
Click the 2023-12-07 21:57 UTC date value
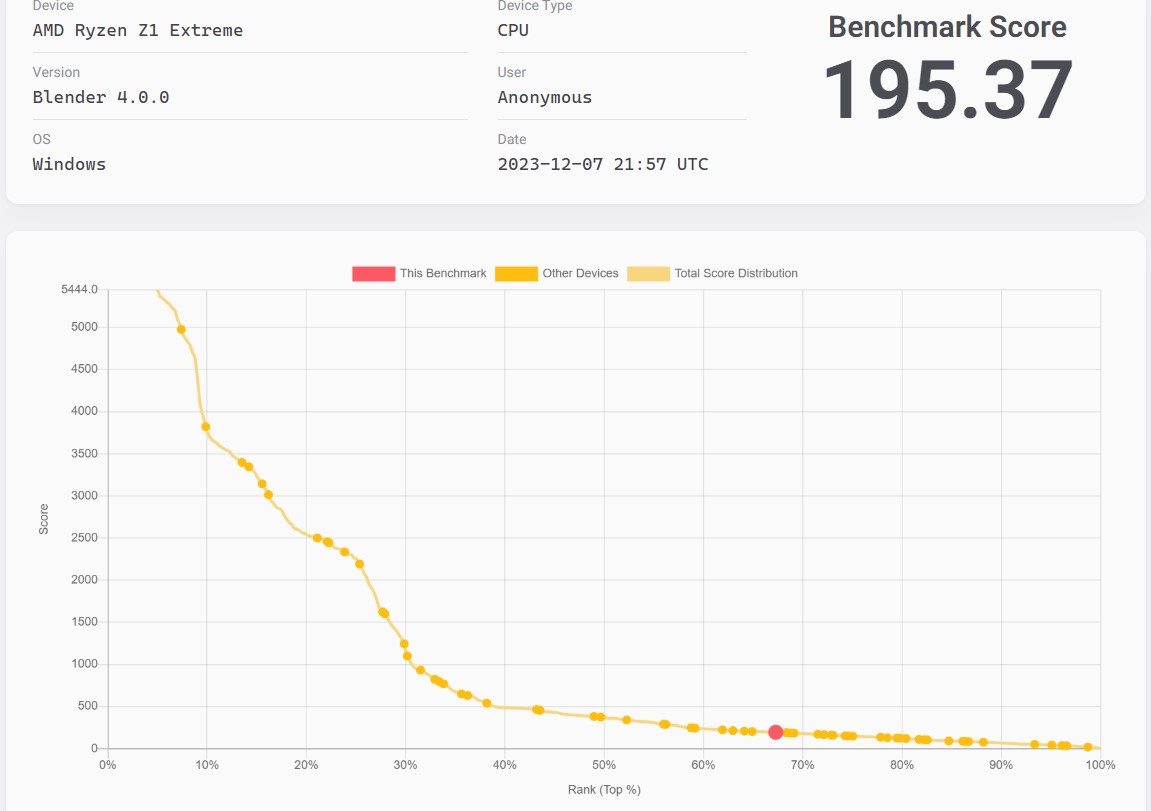coord(603,164)
